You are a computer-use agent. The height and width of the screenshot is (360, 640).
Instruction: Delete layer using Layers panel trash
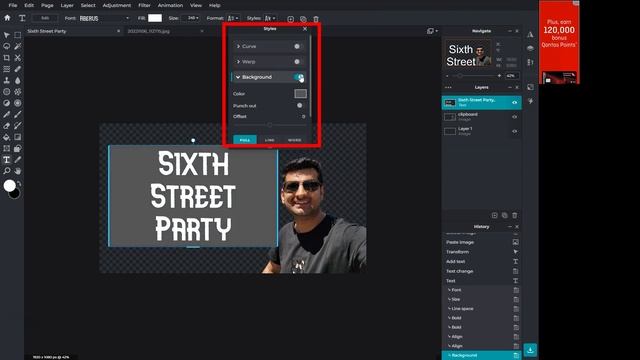pos(515,215)
